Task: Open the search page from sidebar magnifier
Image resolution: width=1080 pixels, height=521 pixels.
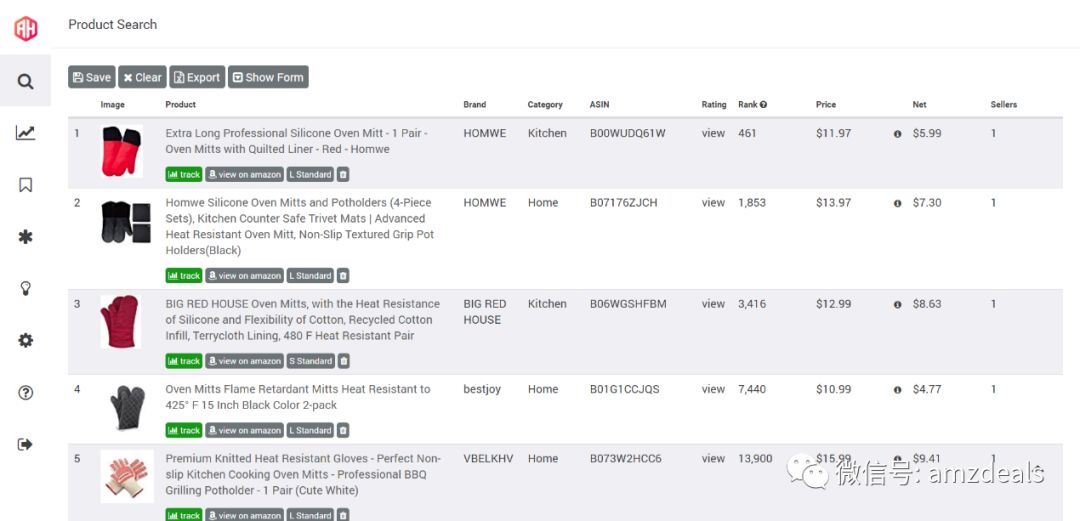Action: tap(25, 81)
